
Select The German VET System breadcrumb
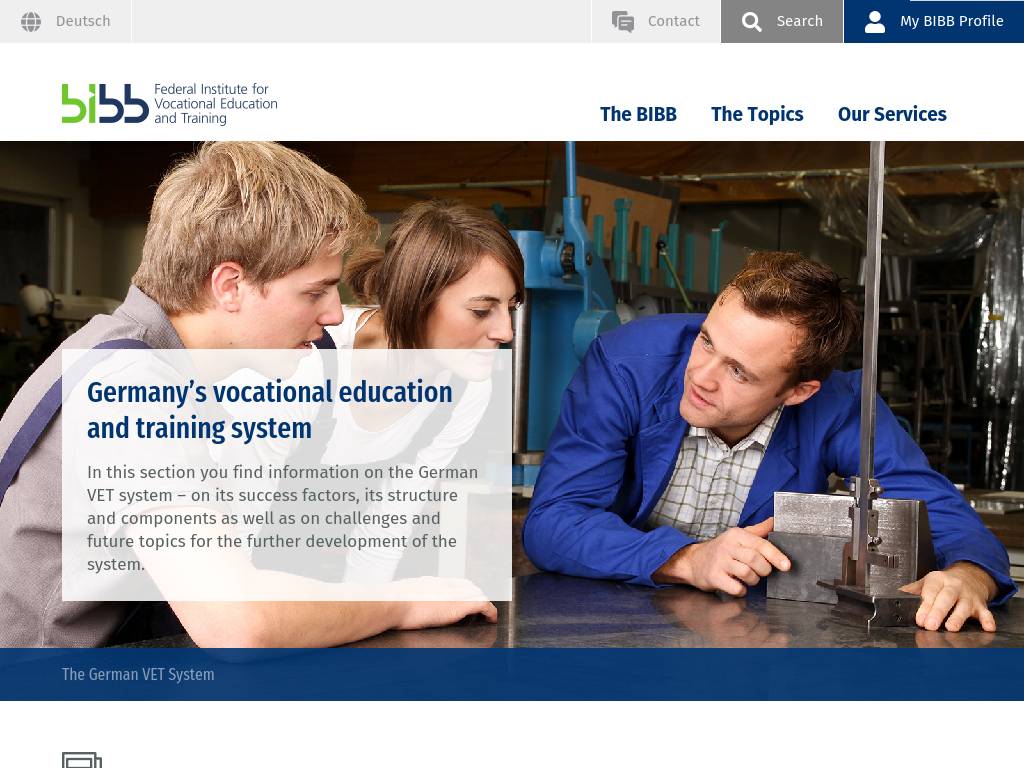138,674
